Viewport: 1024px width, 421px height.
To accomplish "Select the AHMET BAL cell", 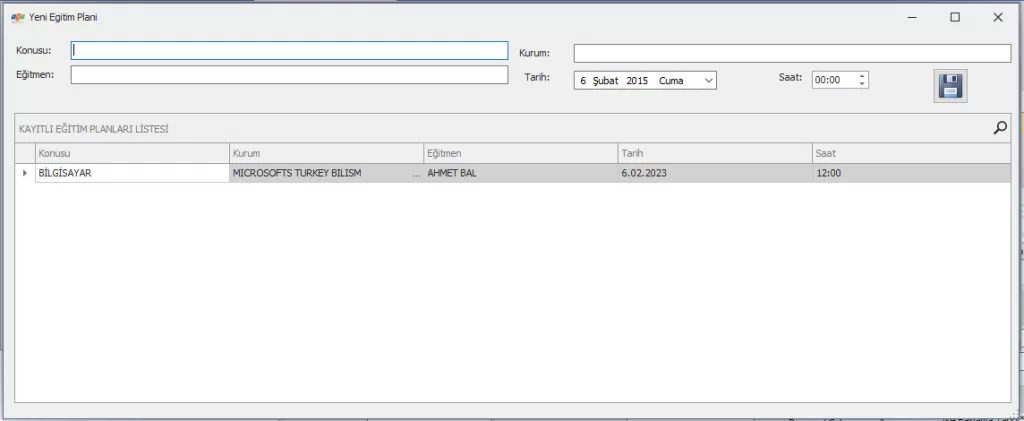I will point(520,173).
